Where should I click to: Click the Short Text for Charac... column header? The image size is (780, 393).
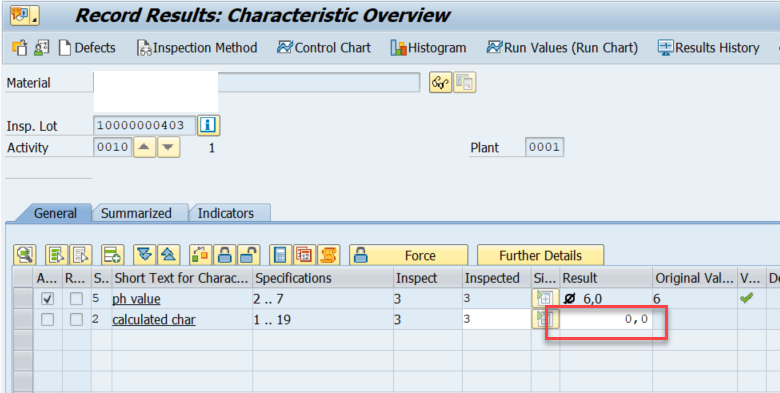pyautogui.click(x=182, y=278)
